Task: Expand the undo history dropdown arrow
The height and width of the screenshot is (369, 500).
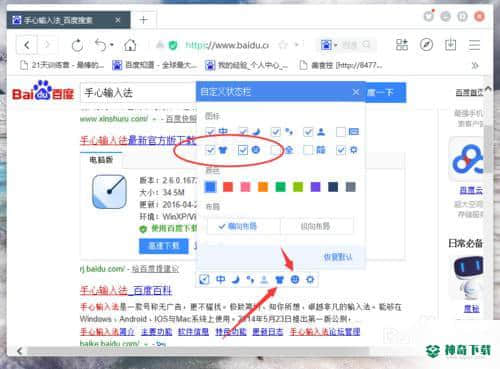Action: click(x=112, y=45)
